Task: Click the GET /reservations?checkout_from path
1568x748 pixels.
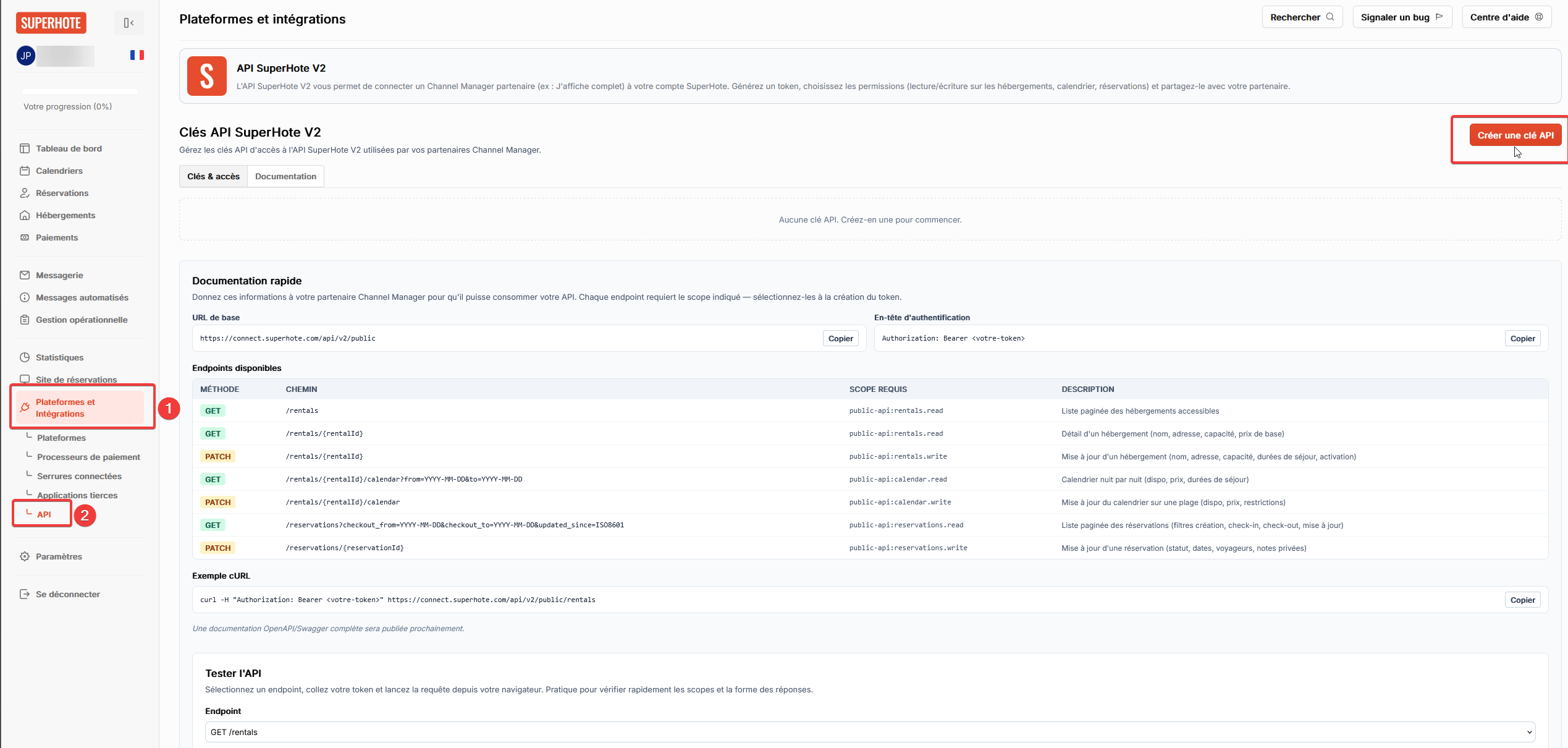Action: click(455, 525)
